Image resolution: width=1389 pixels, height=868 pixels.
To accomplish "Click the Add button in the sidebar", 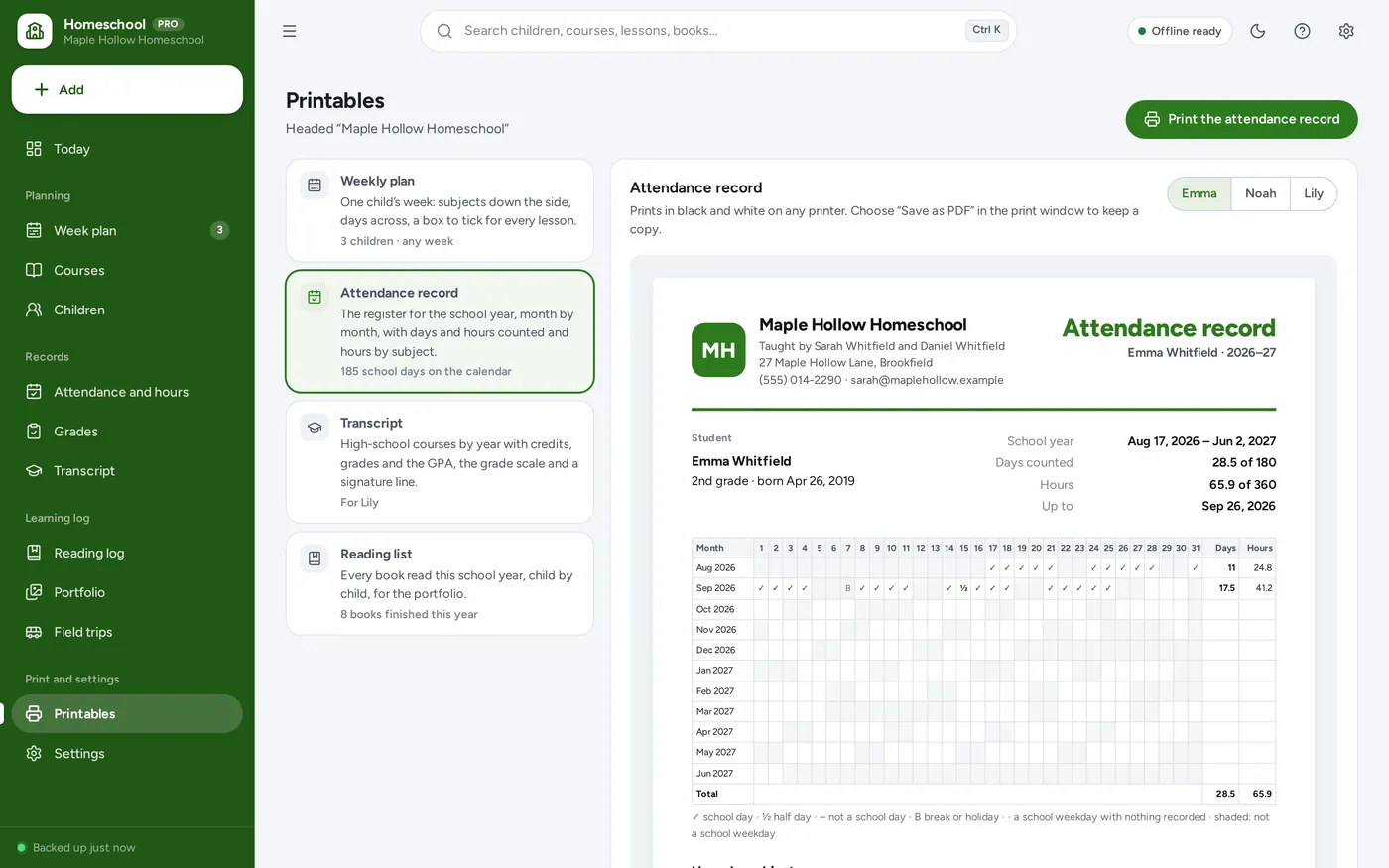I will (127, 90).
